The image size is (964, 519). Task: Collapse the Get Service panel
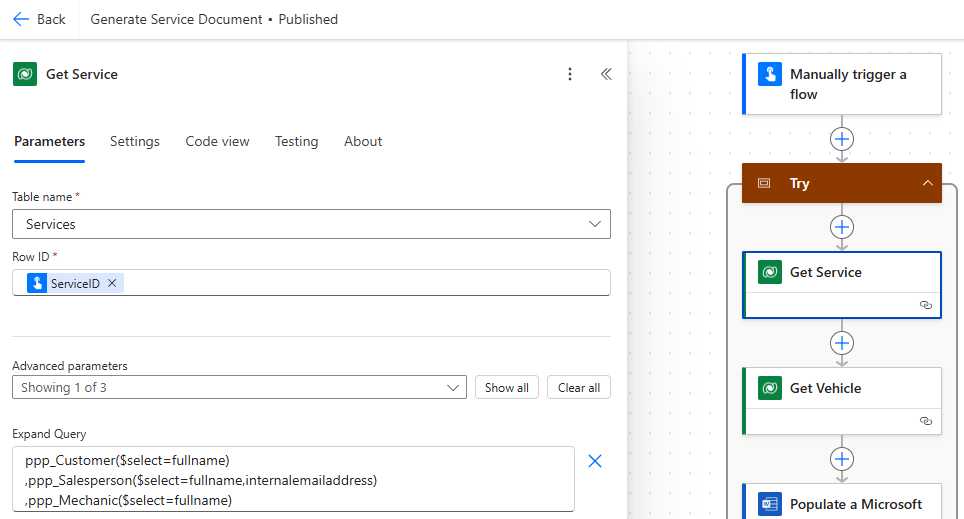tap(605, 74)
